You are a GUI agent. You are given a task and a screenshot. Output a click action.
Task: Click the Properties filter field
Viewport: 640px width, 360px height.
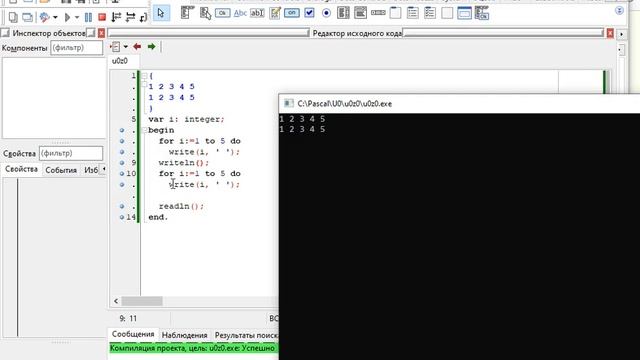(71, 153)
